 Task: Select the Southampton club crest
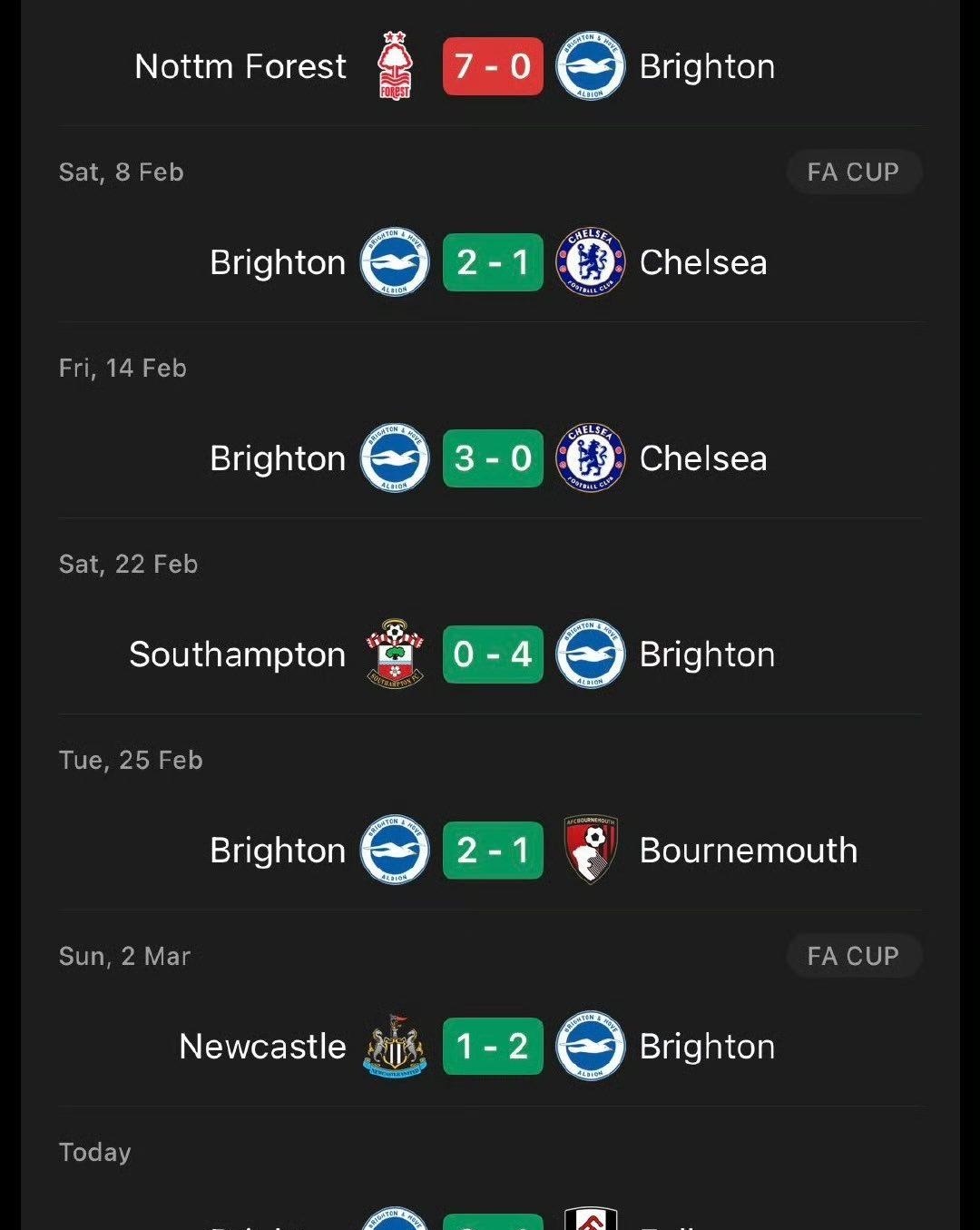[x=395, y=654]
